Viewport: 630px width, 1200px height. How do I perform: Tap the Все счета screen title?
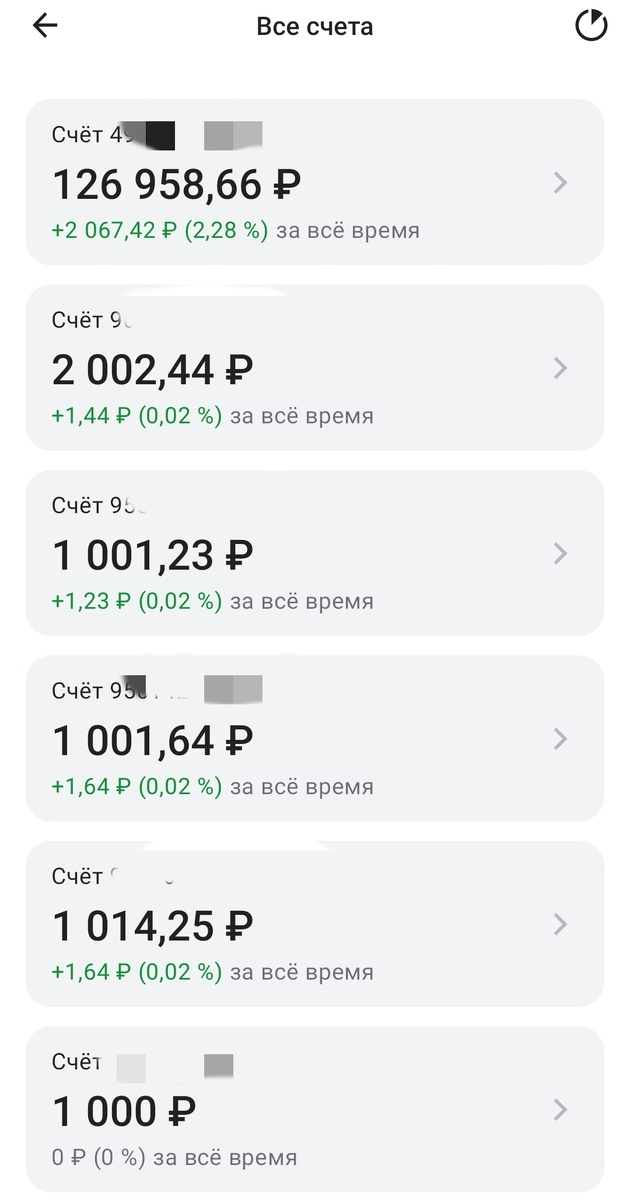pyautogui.click(x=315, y=26)
